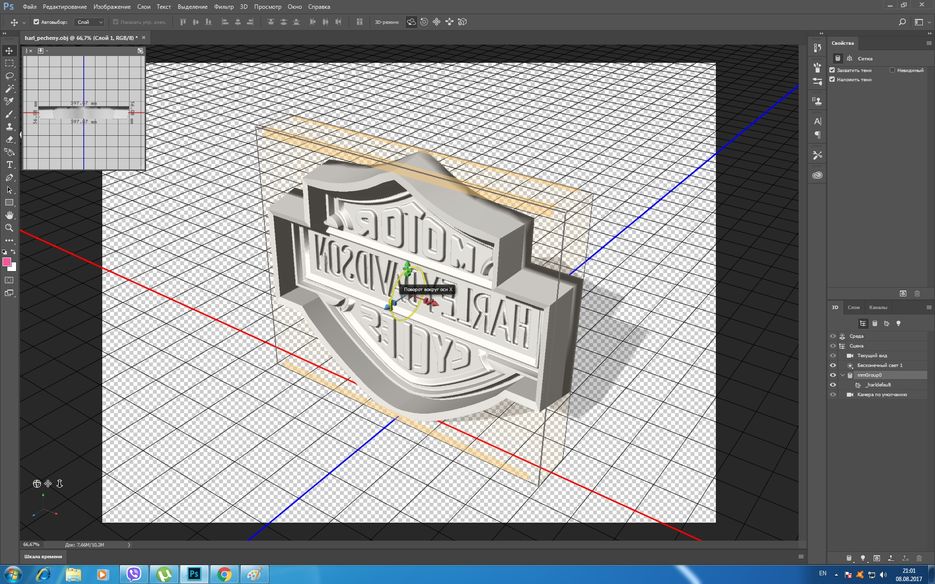Toggle visibility of the nmGroup0 mesh
Screen dimensions: 935x584
pyautogui.click(x=833, y=375)
